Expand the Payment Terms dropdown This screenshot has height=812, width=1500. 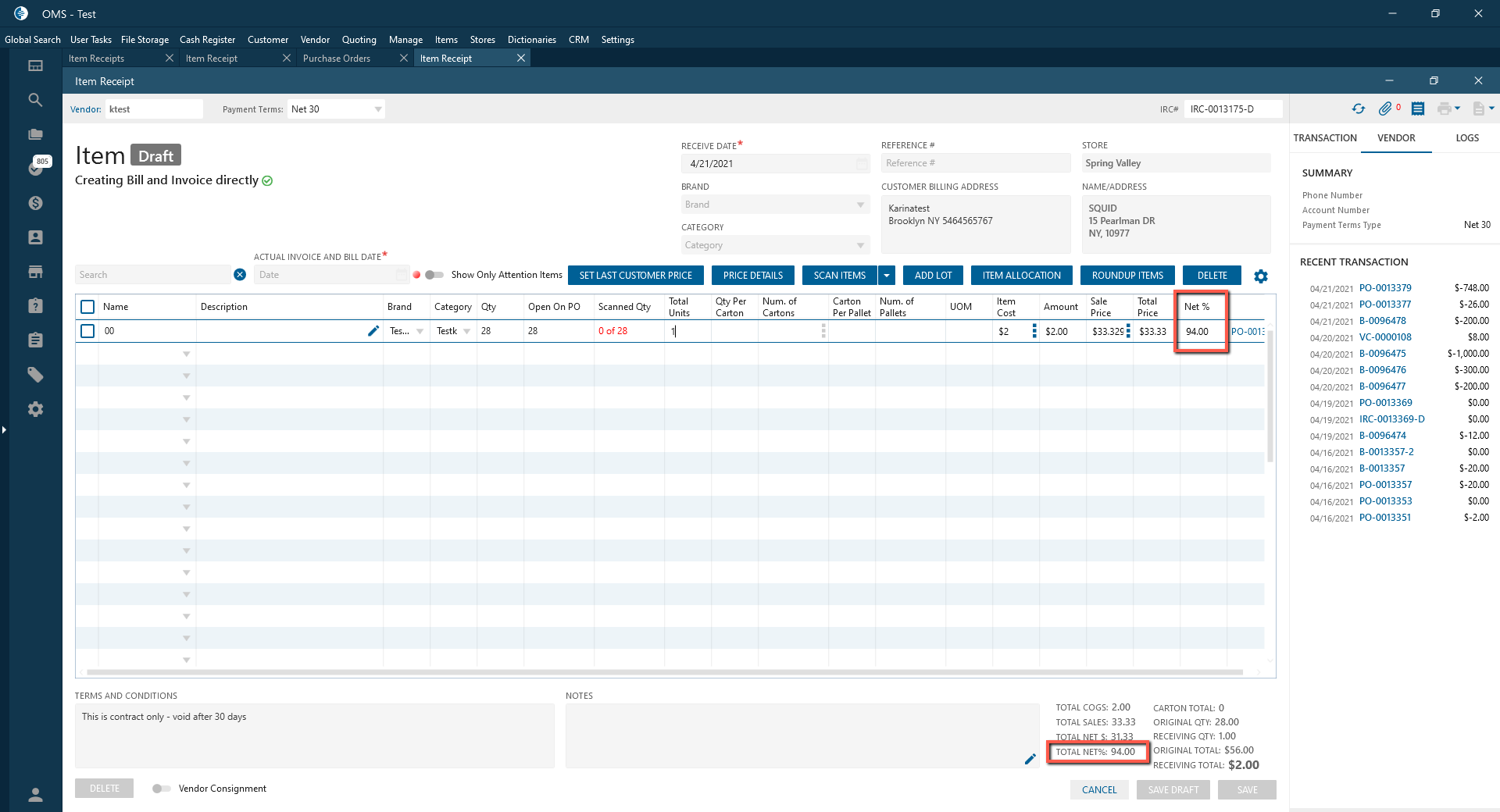(x=378, y=109)
